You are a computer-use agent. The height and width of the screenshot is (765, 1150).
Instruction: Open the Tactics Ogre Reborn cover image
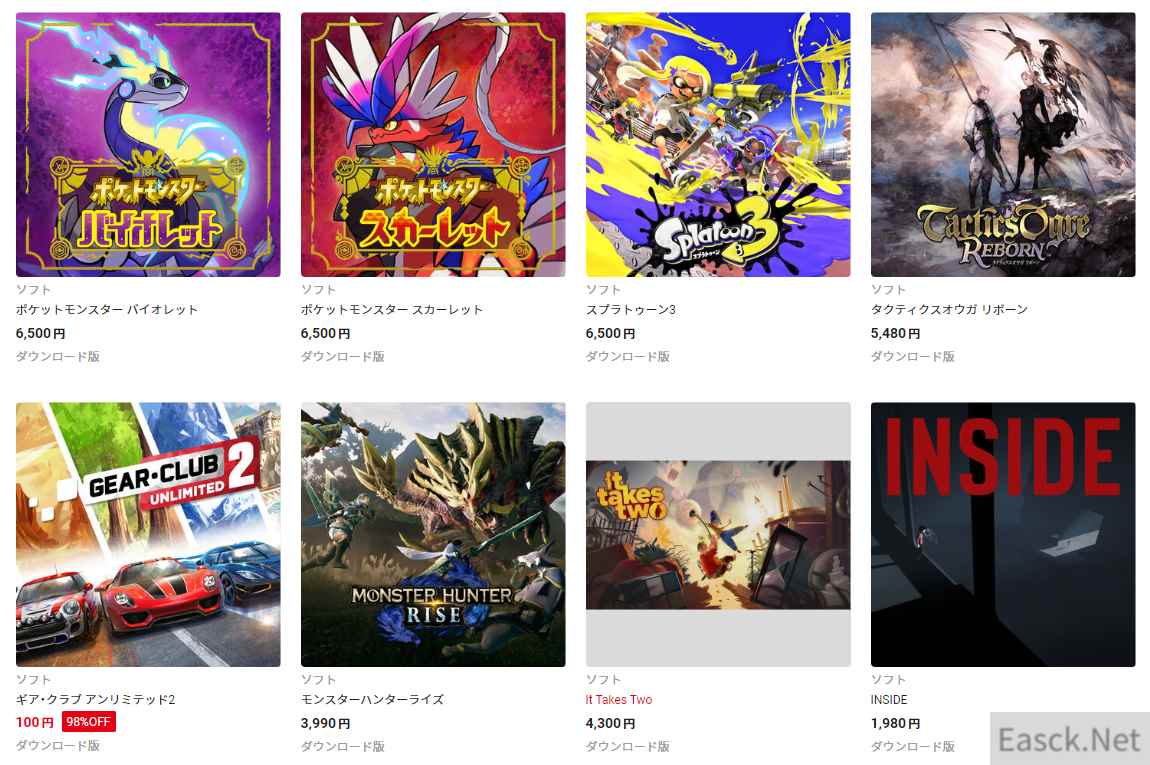click(1003, 144)
